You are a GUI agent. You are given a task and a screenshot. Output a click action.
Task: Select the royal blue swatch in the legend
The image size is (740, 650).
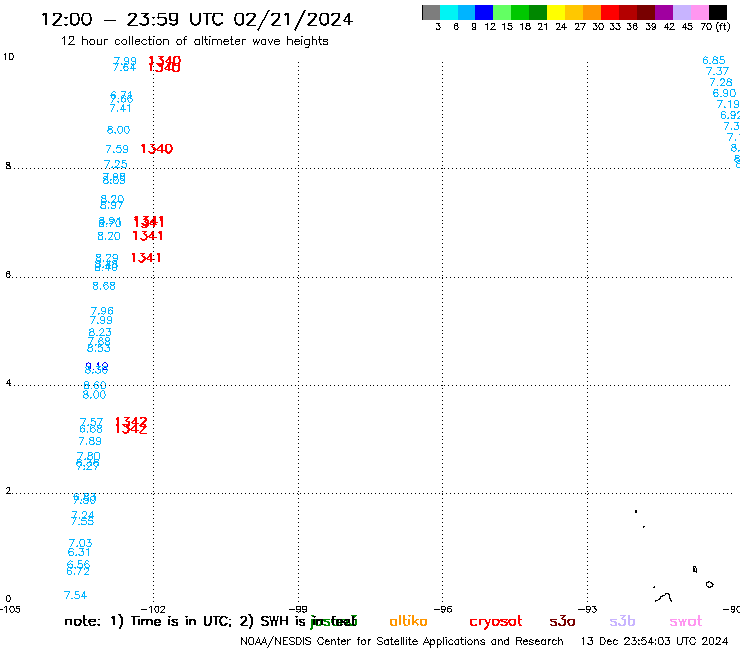click(x=485, y=12)
